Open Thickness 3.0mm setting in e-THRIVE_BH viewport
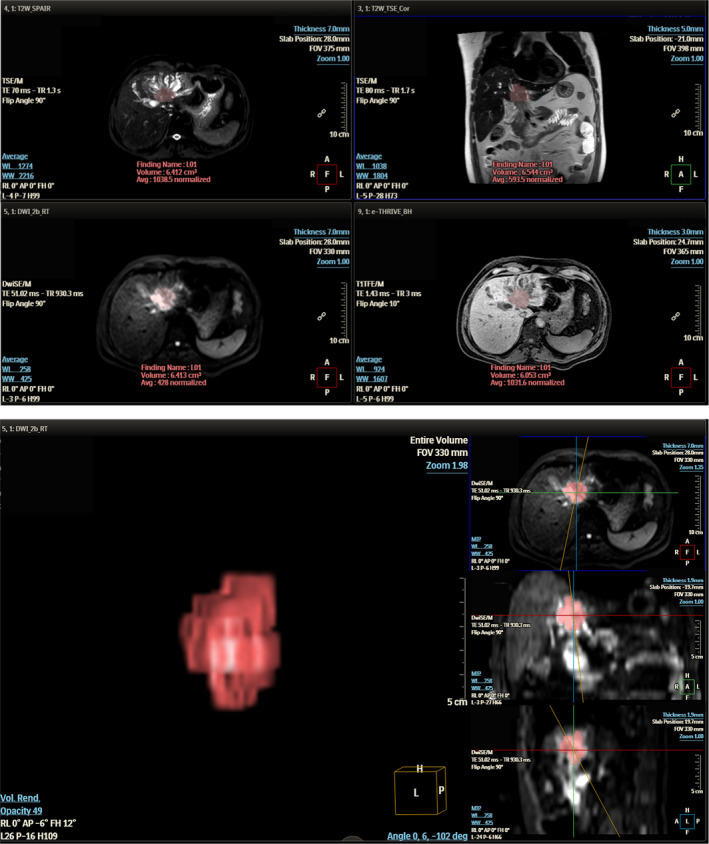The image size is (709, 844). coord(675,232)
